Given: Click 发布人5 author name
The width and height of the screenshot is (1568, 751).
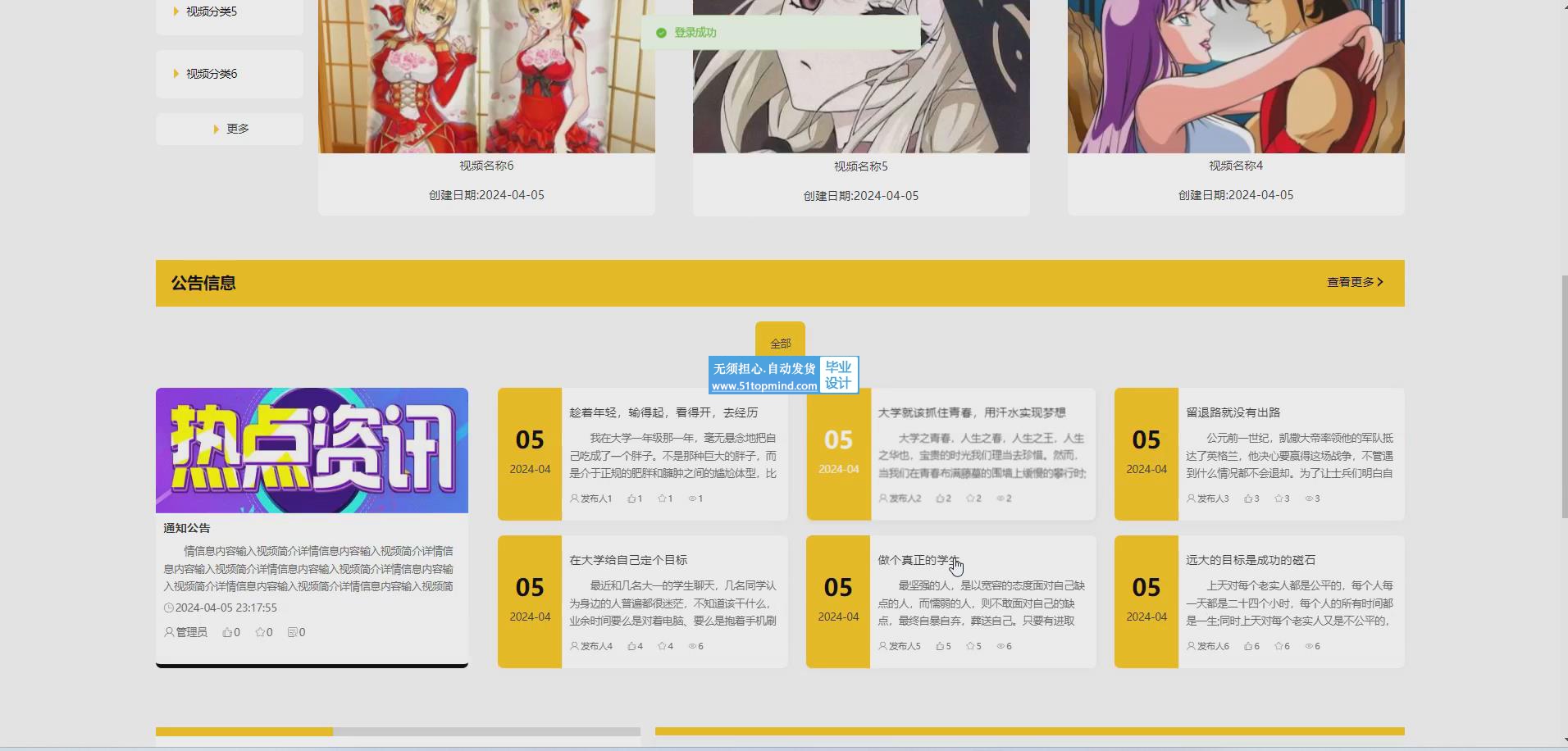Looking at the screenshot, I should tap(905, 646).
